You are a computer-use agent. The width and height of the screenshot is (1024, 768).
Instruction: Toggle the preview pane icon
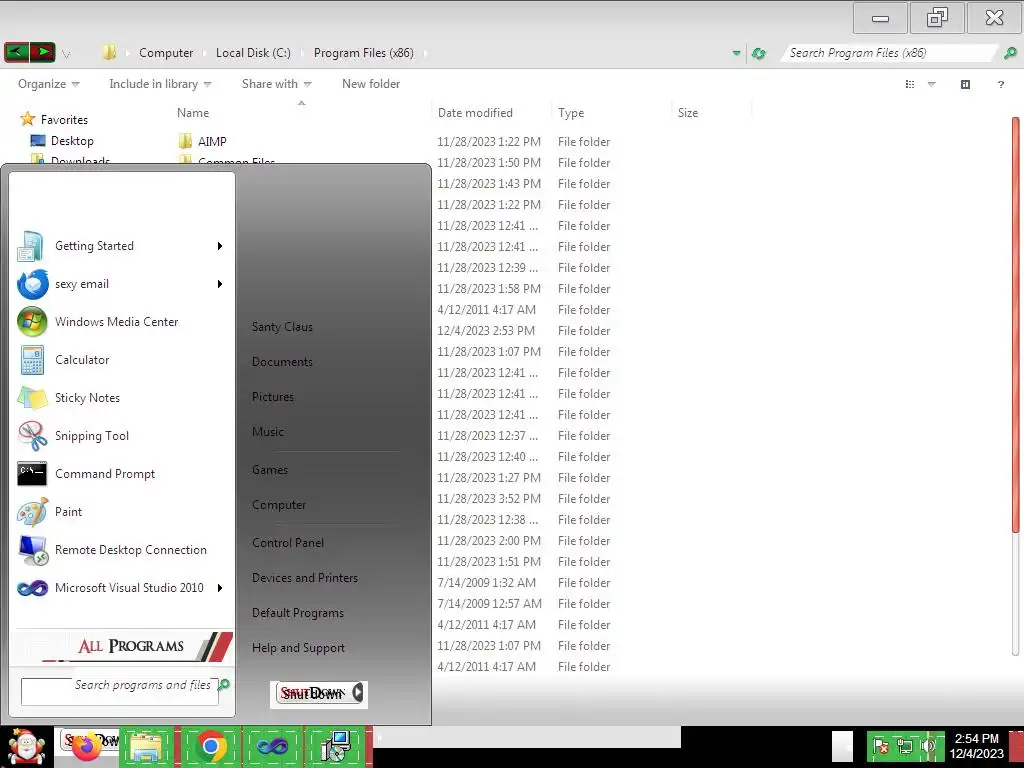pyautogui.click(x=965, y=84)
